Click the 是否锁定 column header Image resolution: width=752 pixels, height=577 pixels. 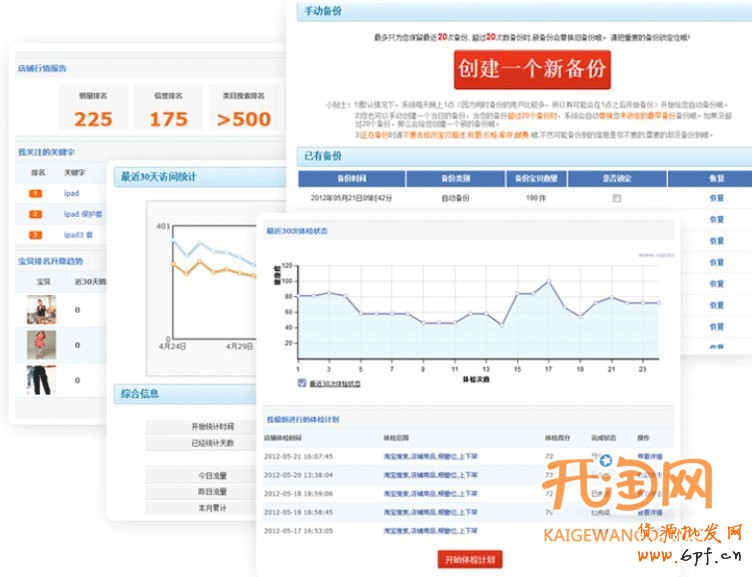click(x=616, y=179)
